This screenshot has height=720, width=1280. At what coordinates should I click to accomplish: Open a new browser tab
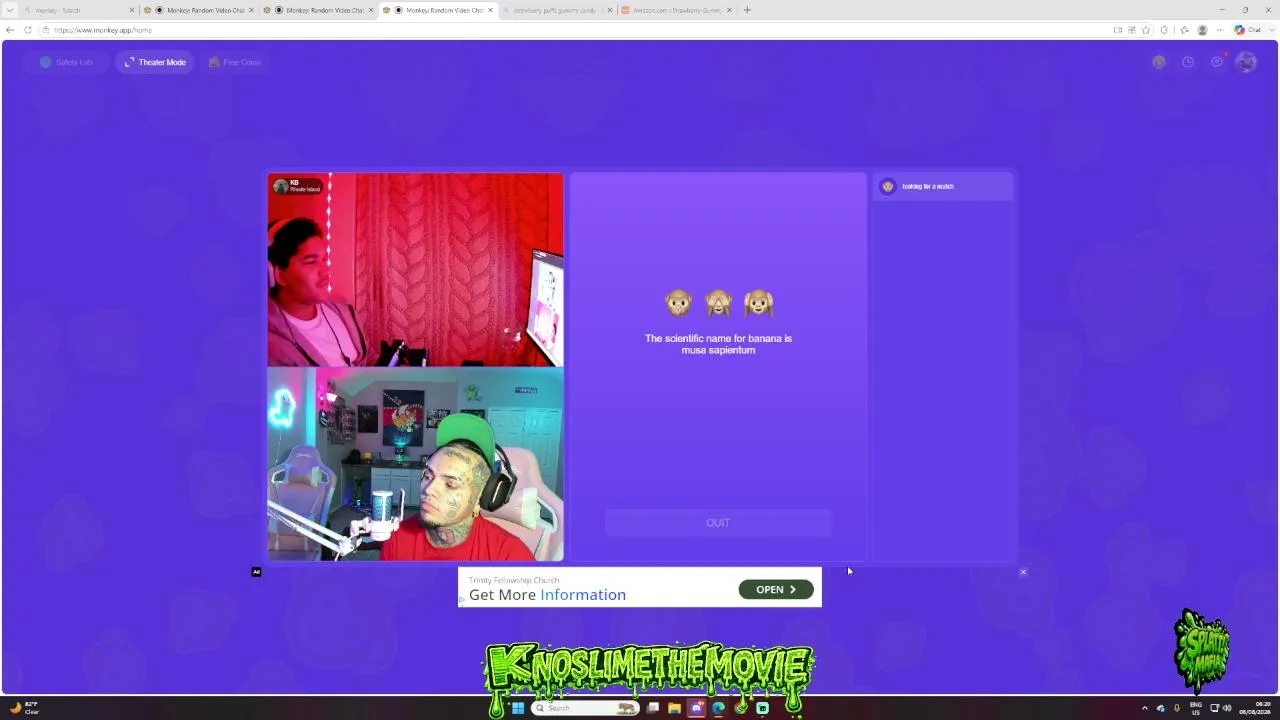[747, 10]
